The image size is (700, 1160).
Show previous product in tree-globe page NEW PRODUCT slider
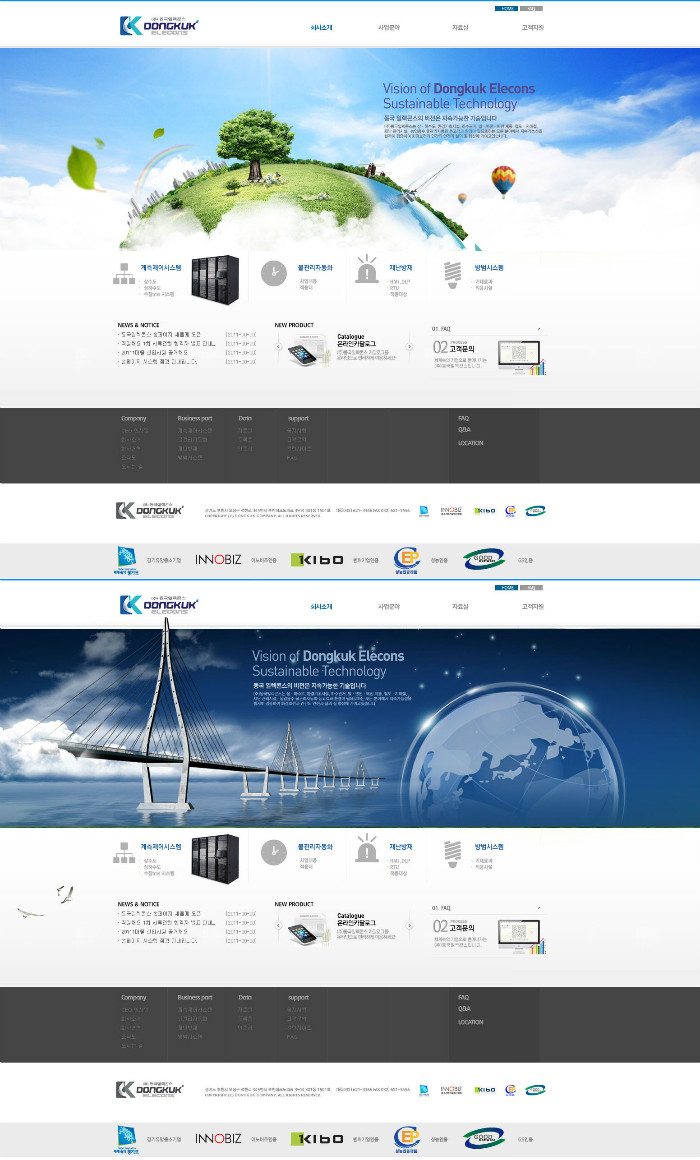coord(279,346)
